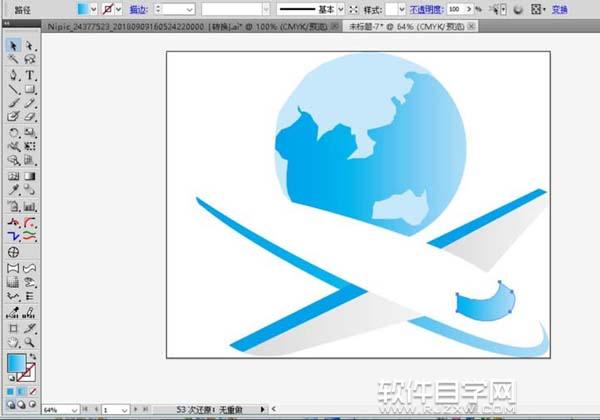Click the Recolor Artwork wheel icon
The height and width of the screenshot is (420, 600).
click(518, 10)
